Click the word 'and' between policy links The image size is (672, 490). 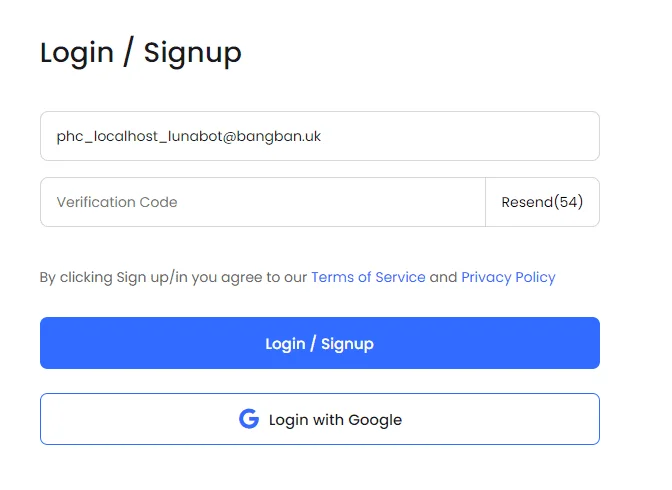point(443,277)
